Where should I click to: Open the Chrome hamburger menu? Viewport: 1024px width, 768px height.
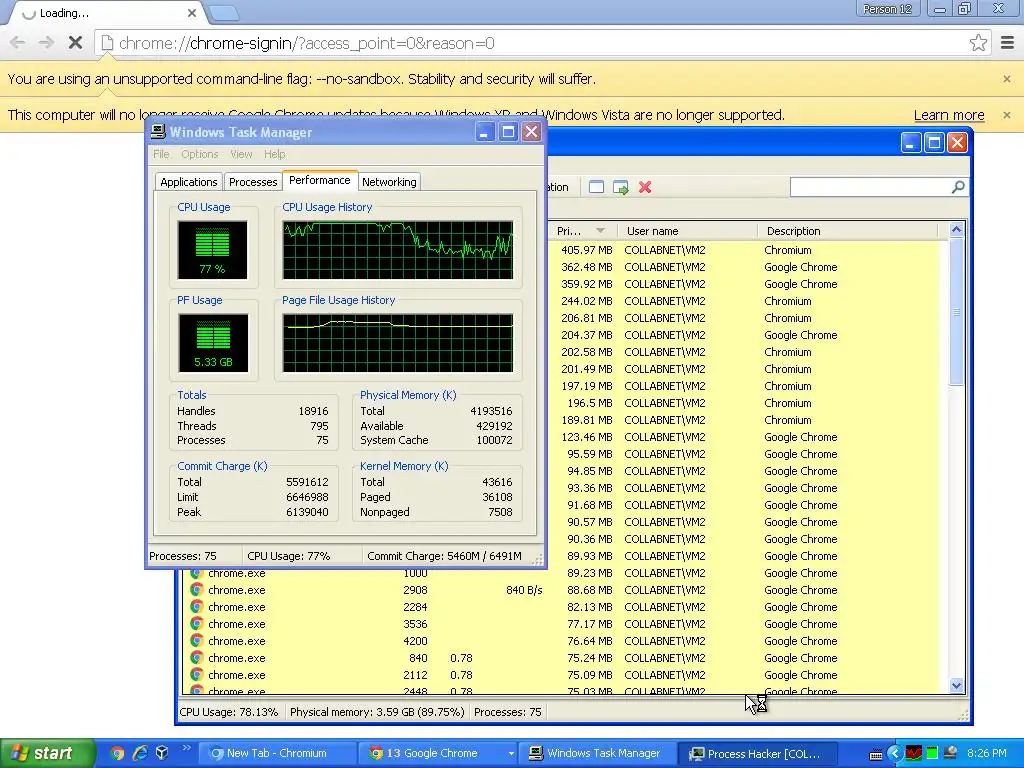coord(1008,43)
